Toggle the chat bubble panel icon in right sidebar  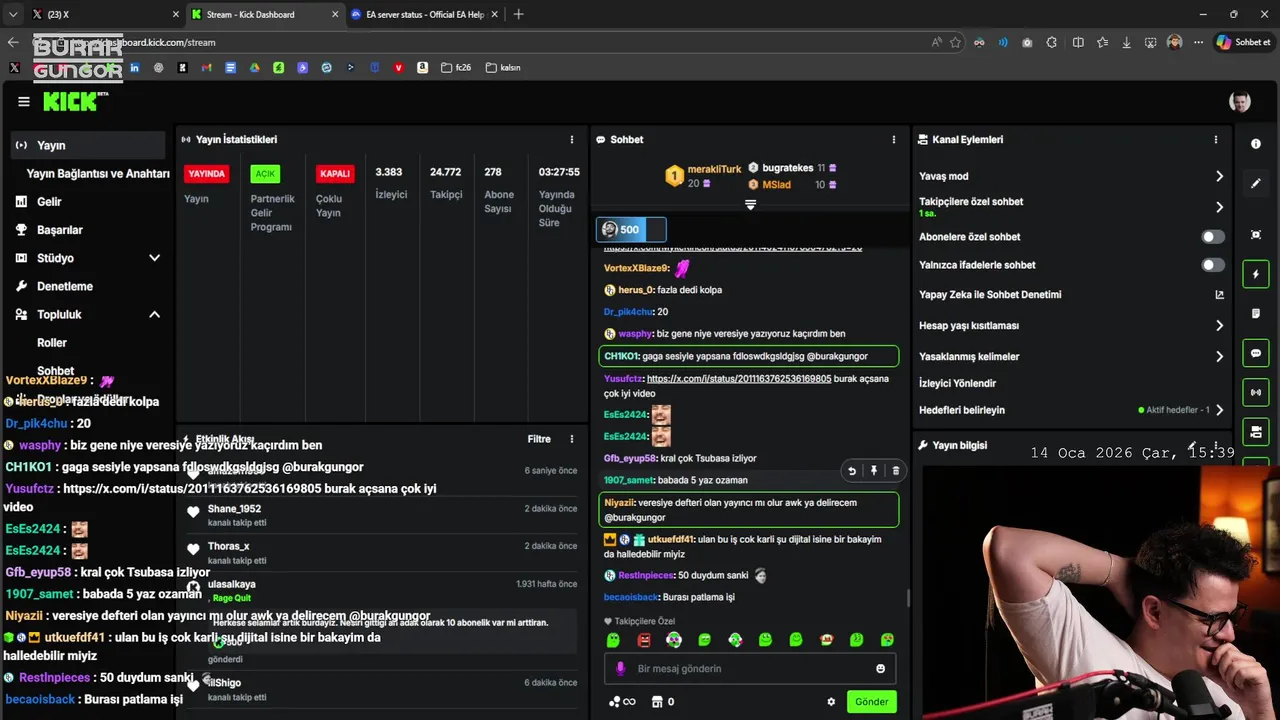tap(1256, 353)
